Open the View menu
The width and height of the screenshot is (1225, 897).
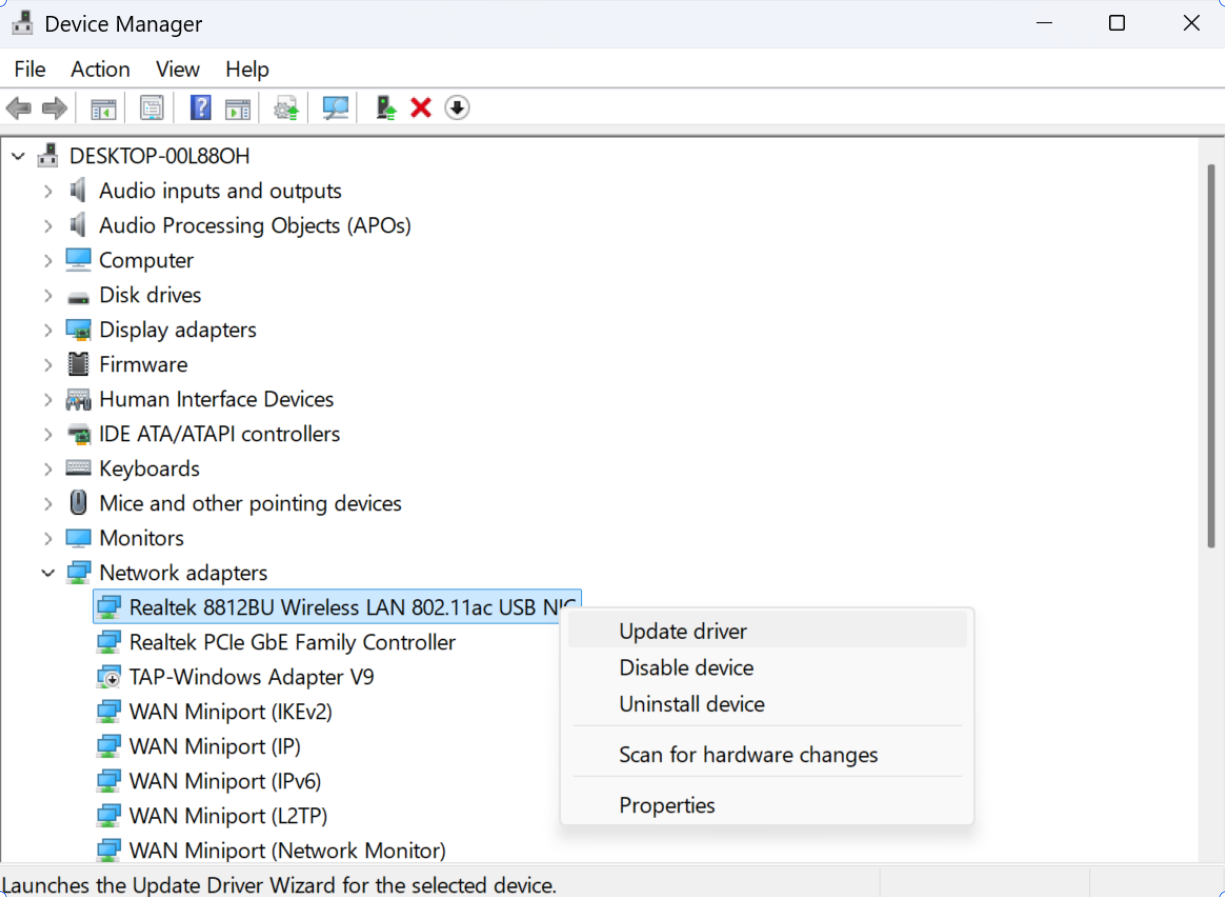177,69
